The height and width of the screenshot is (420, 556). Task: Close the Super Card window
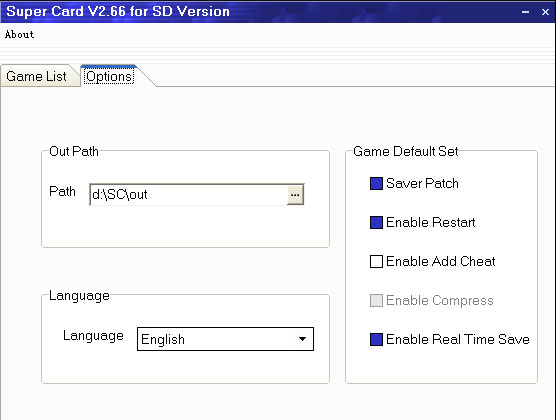[x=545, y=12]
